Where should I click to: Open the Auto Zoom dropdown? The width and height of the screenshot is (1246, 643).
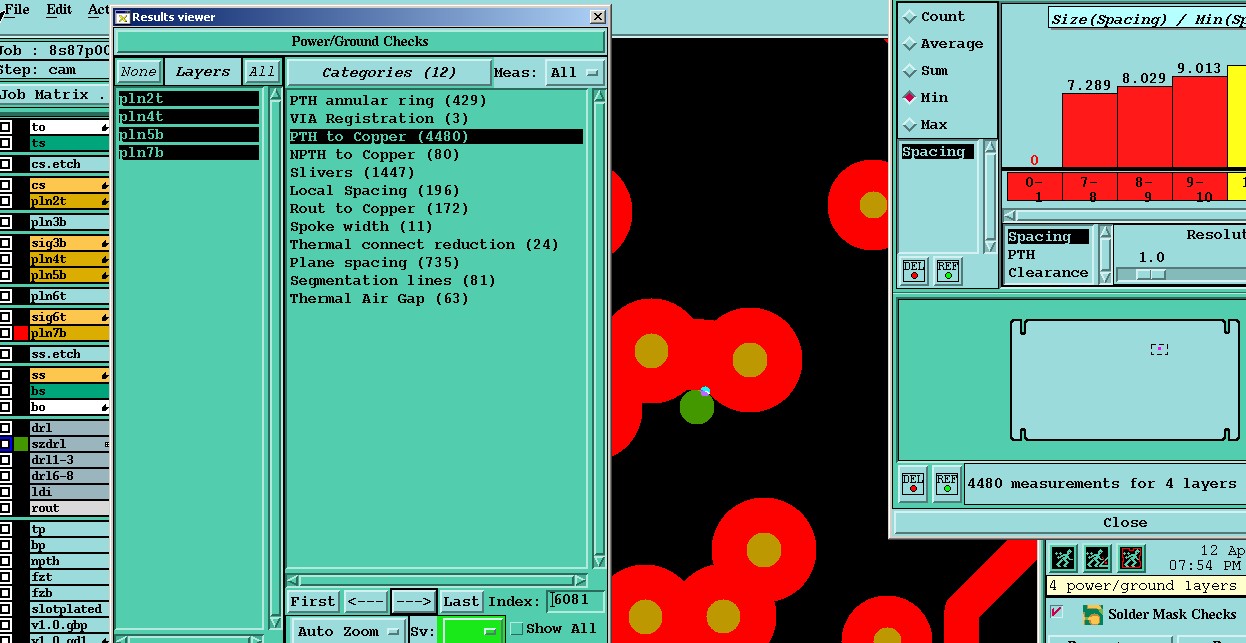coord(348,631)
